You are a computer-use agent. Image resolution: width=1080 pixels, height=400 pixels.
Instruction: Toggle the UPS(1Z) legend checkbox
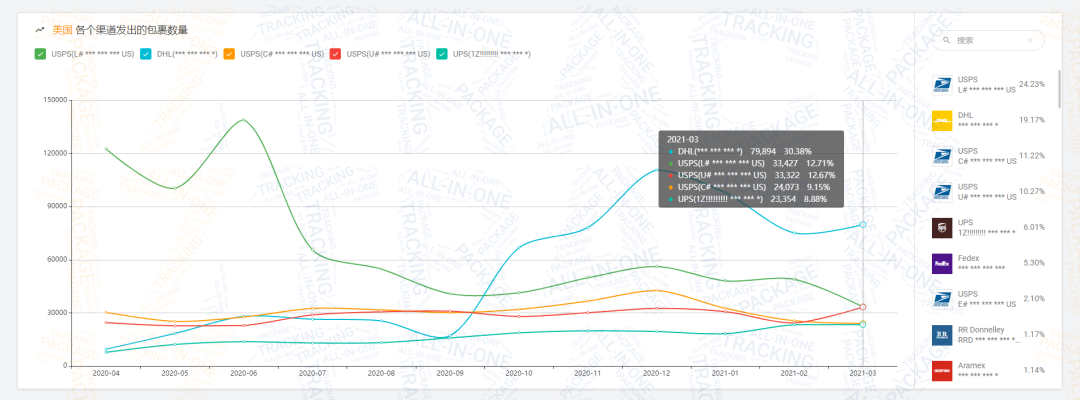pos(442,54)
